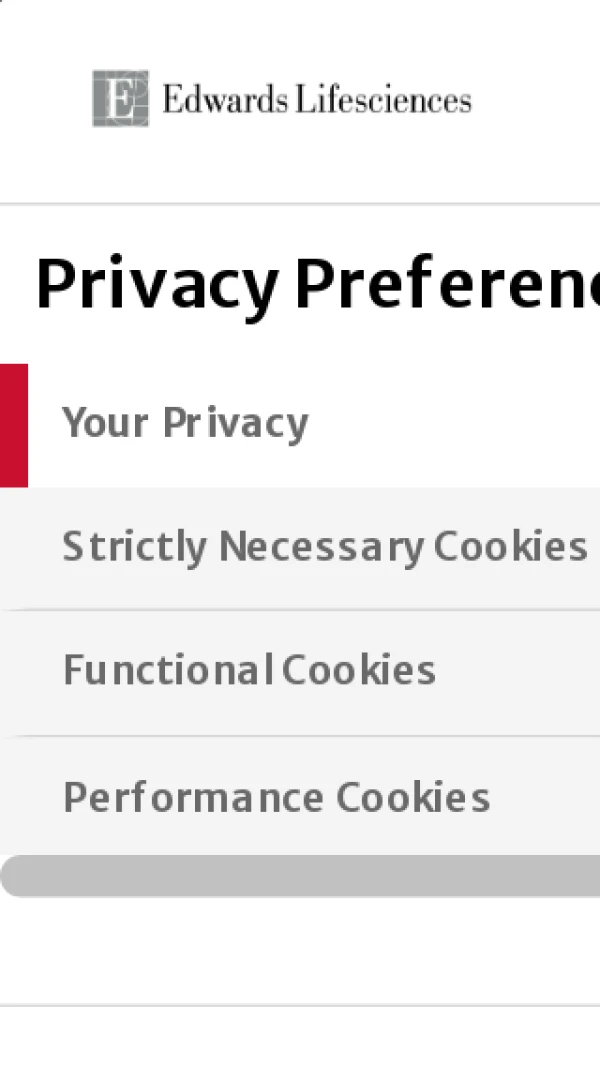Select the Your Privacy tab
Screen dimensions: 600x1065
[x=186, y=424]
